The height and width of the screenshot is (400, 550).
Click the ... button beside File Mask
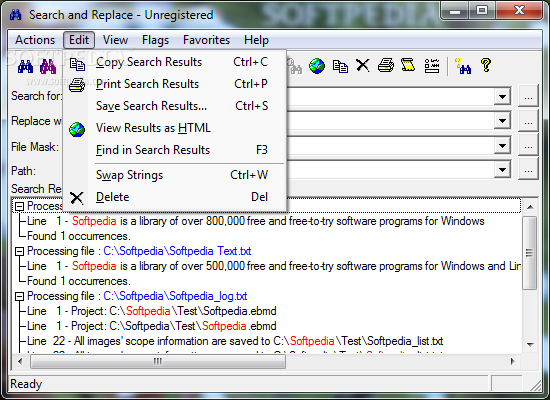[x=528, y=146]
